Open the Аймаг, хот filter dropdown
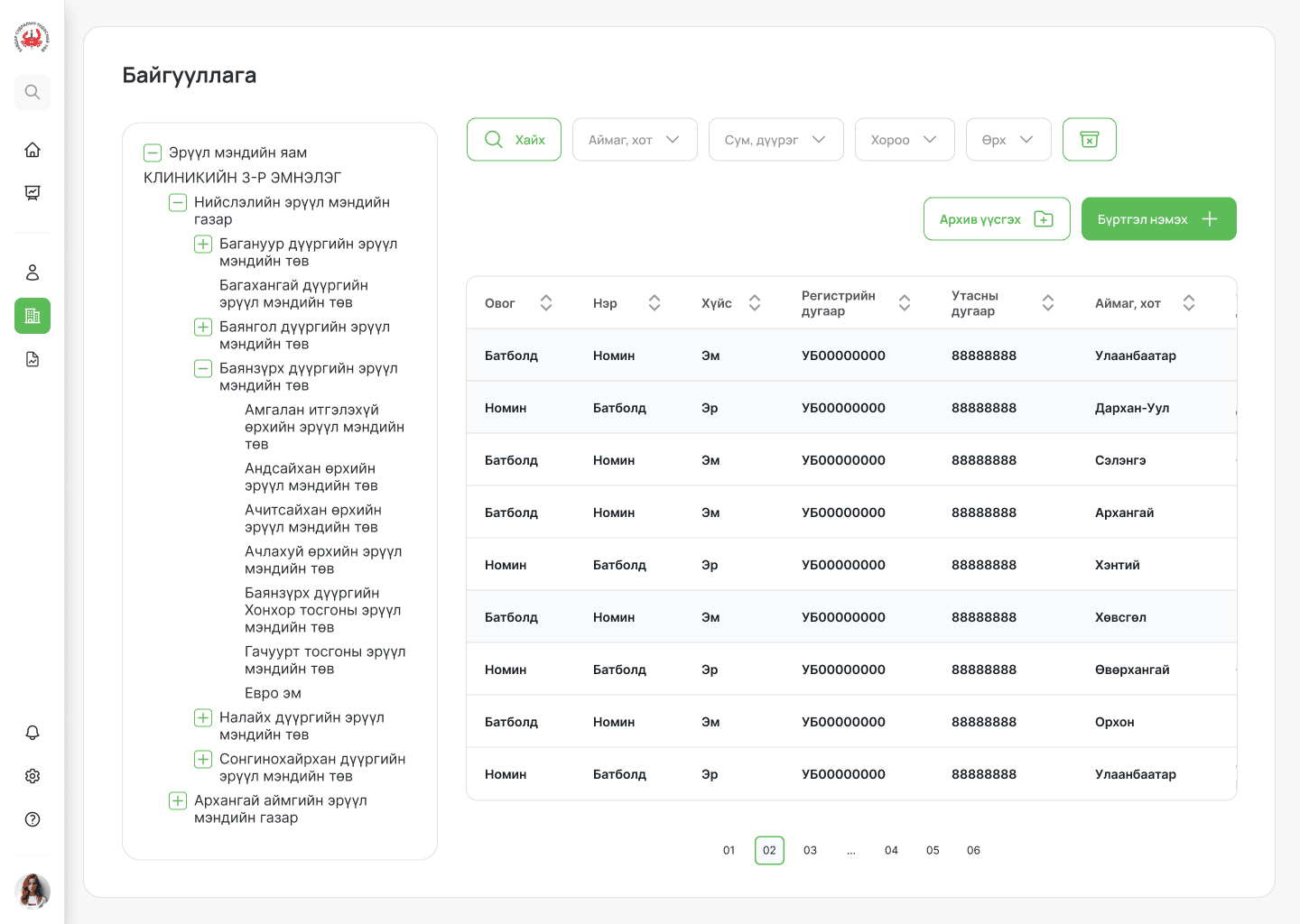 click(x=635, y=140)
